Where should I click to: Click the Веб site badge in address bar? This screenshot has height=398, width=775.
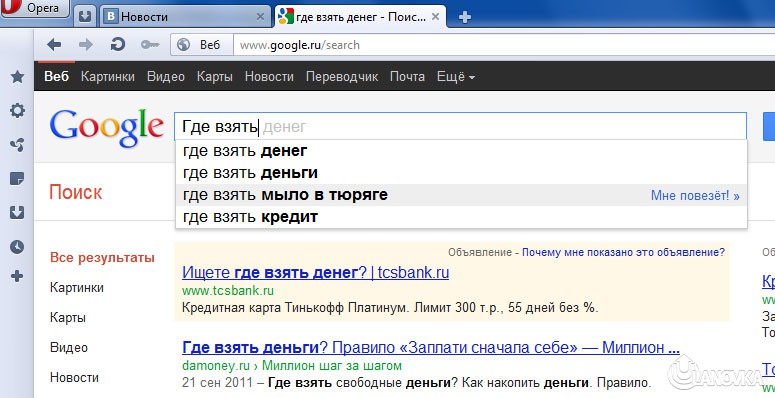(x=202, y=45)
